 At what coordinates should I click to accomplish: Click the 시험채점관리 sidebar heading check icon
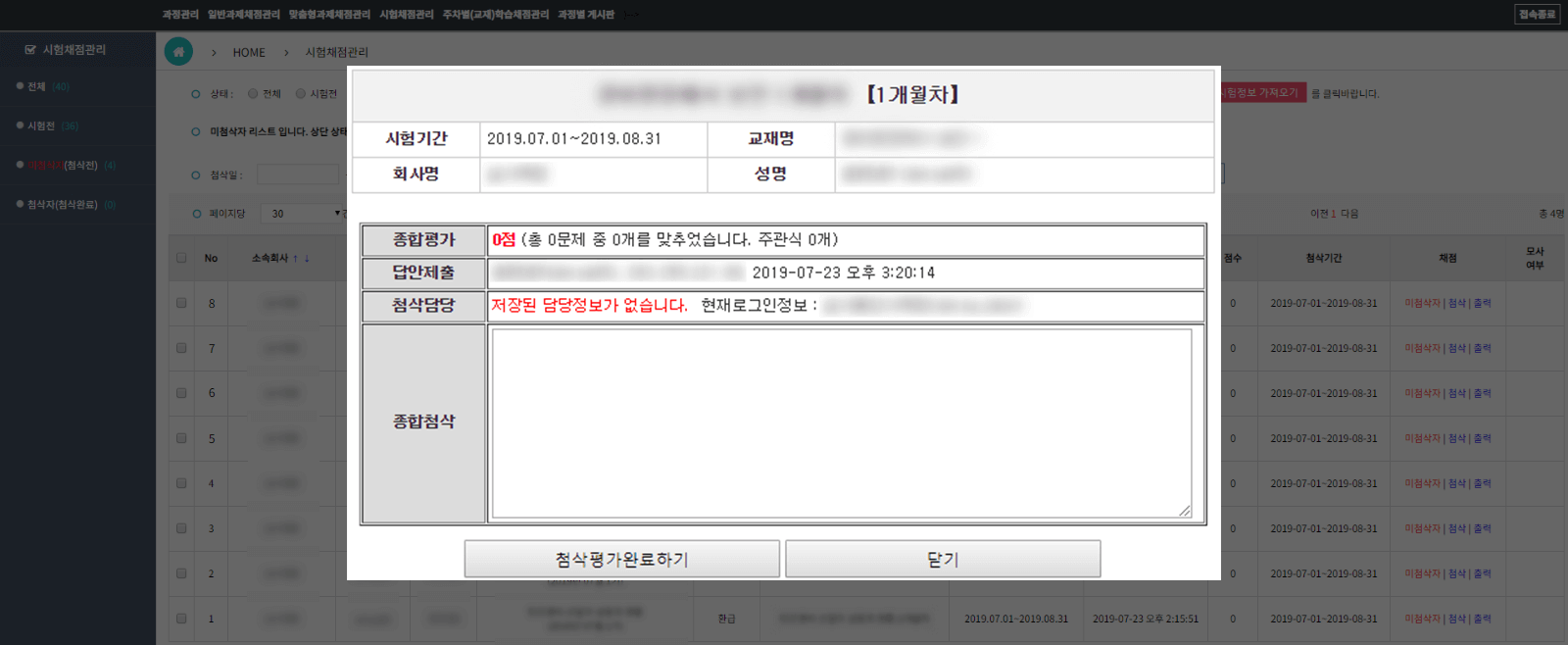[x=30, y=49]
